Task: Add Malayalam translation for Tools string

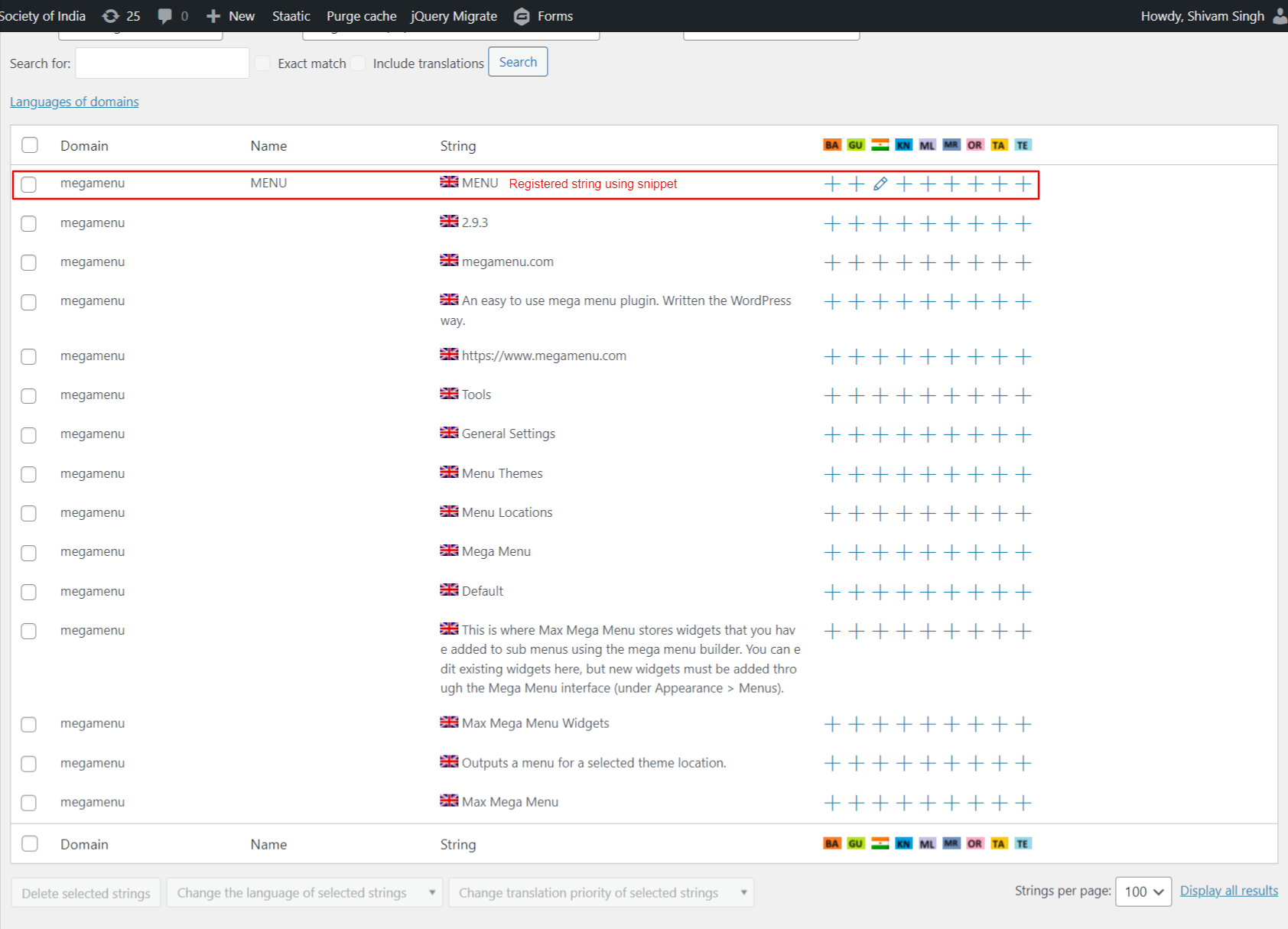Action: [x=928, y=395]
